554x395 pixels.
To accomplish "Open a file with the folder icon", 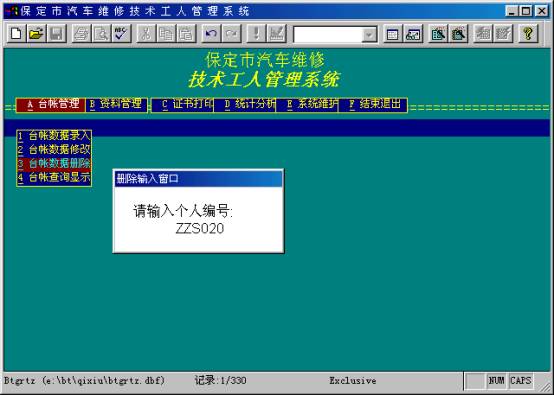I will 36,34.
